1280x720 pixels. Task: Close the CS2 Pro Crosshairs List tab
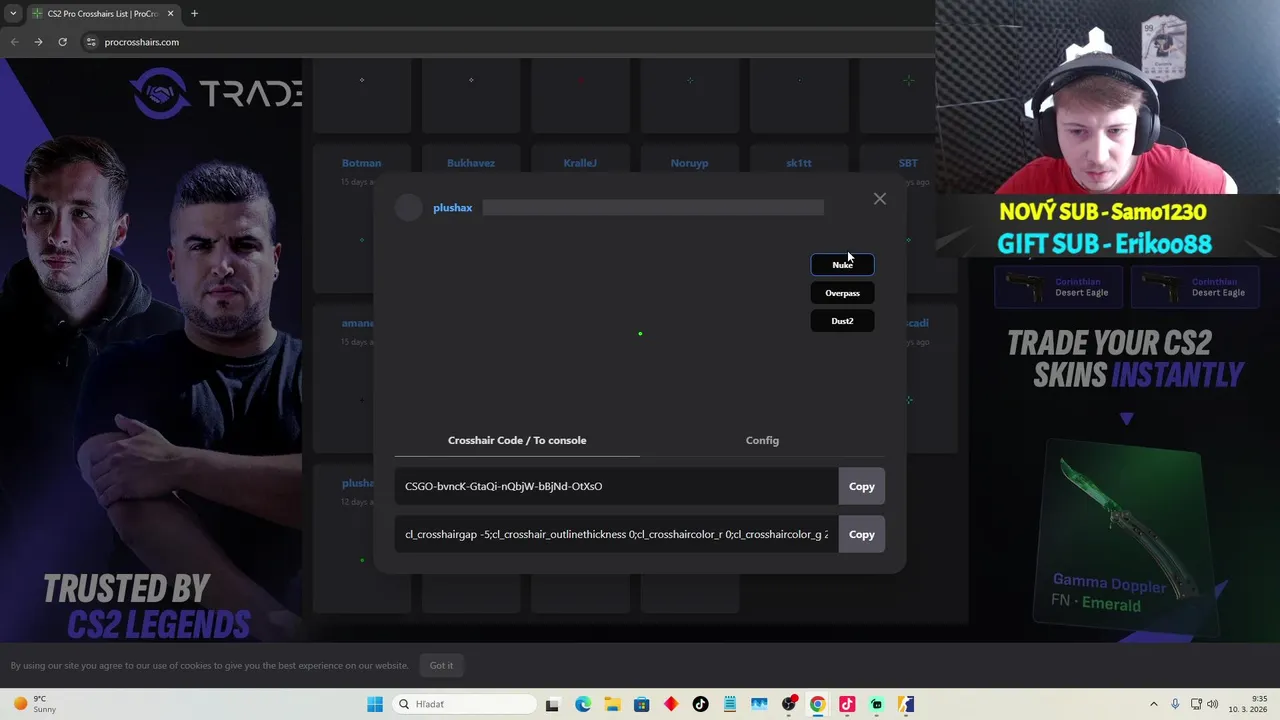pos(170,14)
